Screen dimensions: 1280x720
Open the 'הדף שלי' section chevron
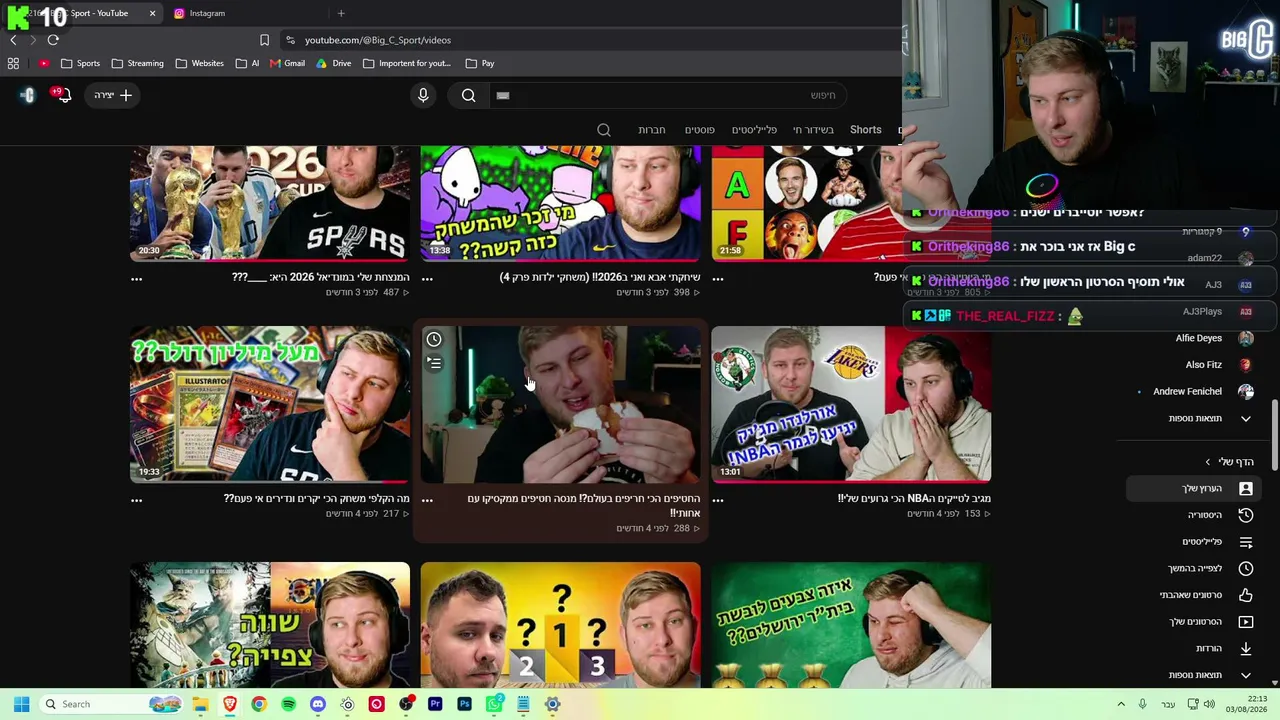pyautogui.click(x=1207, y=462)
